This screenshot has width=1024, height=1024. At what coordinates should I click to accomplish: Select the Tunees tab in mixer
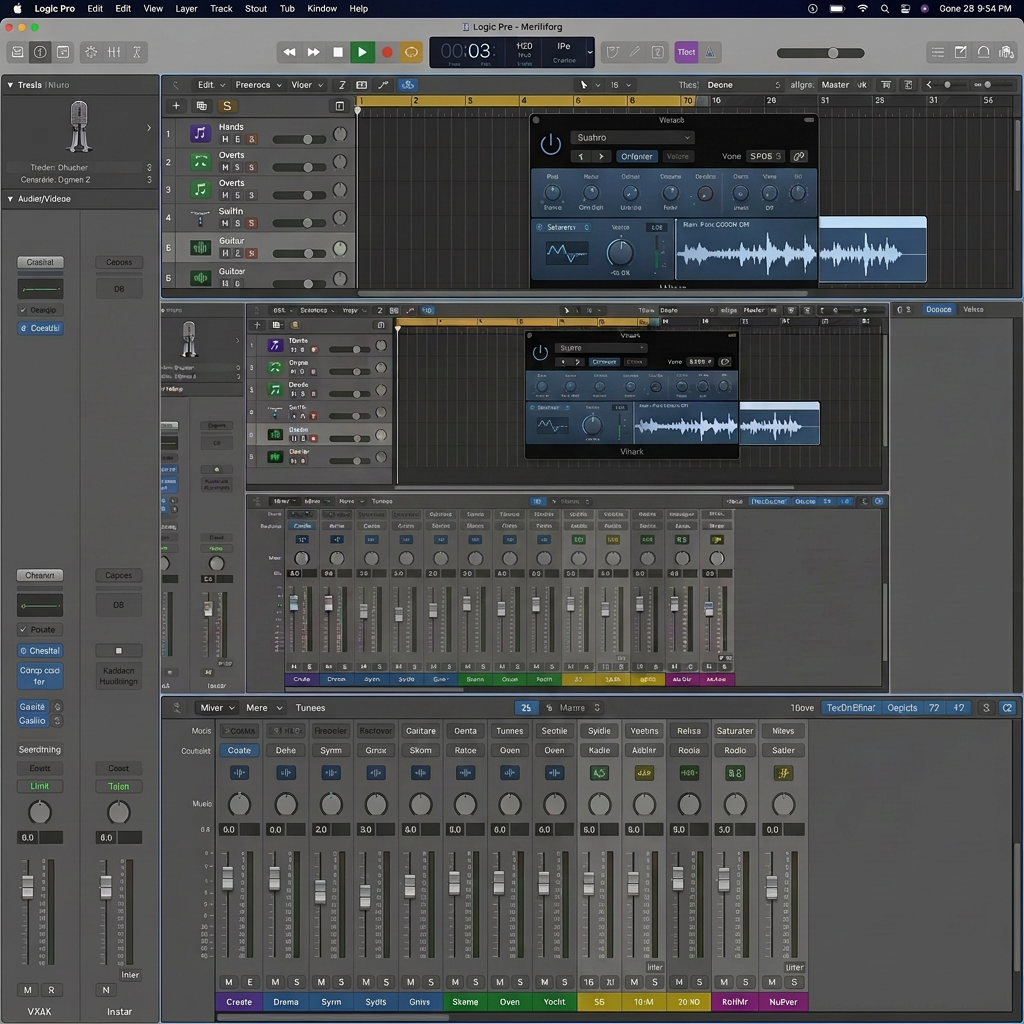tap(310, 707)
